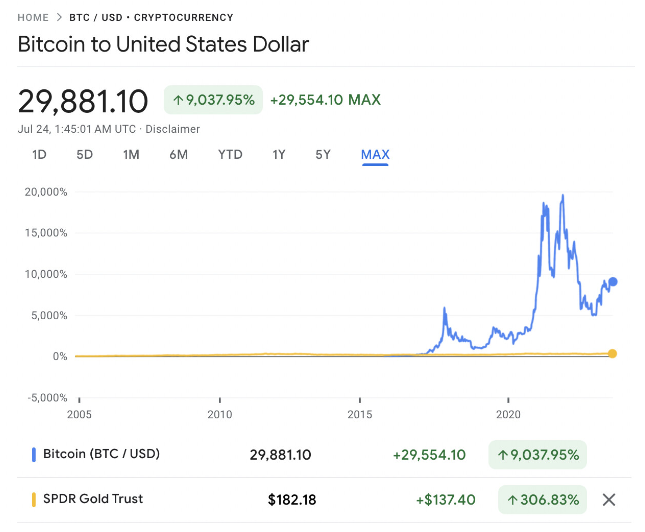Click the blue Bitcoin color marker
Screen dimensions: 645x532
coord(34,454)
